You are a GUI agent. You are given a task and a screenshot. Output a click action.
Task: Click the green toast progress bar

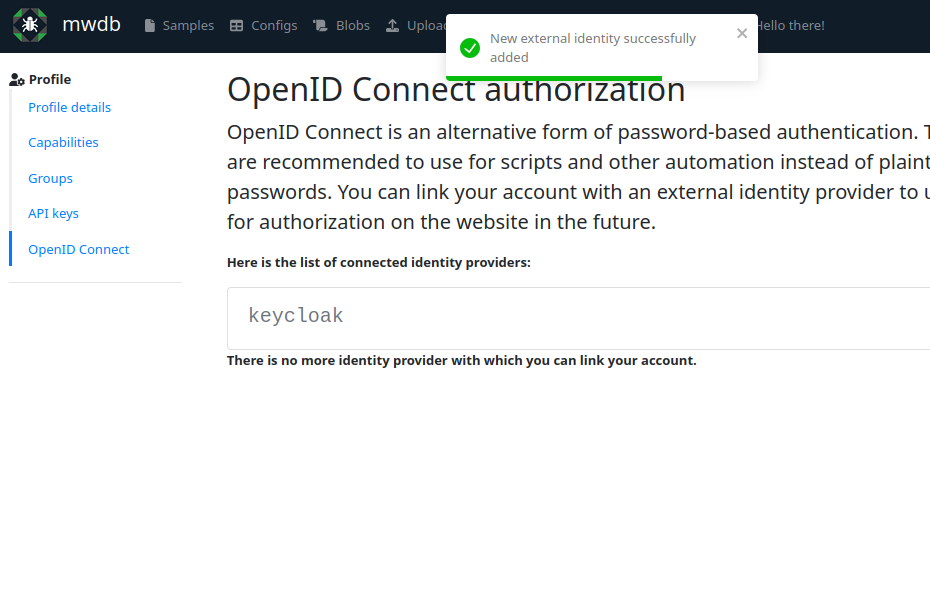[x=554, y=78]
